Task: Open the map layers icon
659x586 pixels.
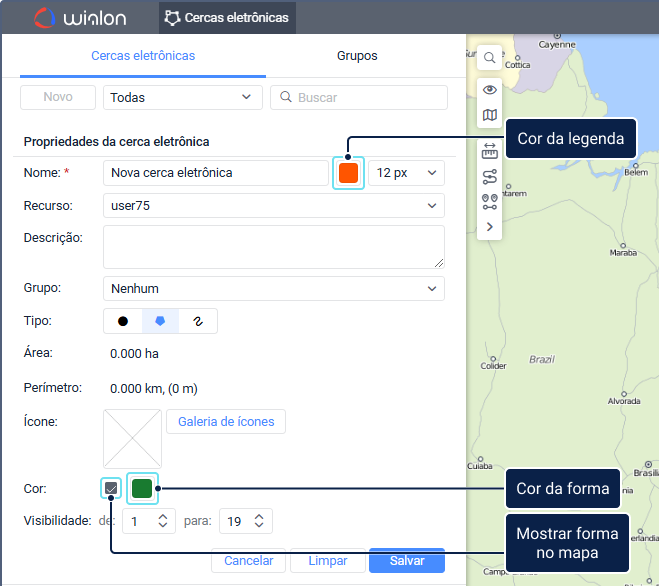Action: coord(489,116)
